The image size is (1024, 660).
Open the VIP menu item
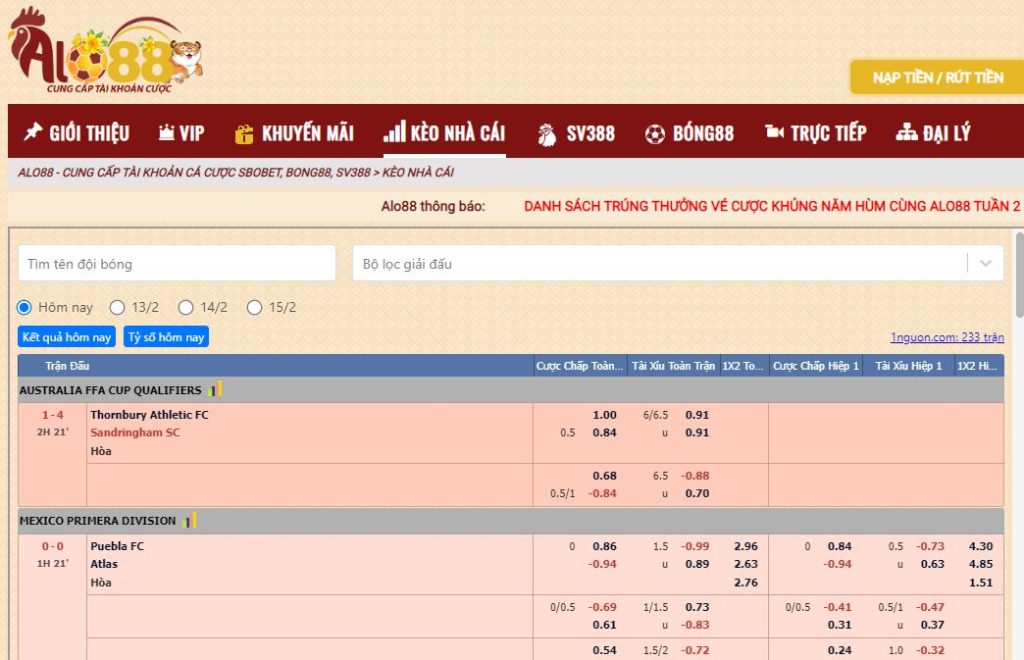[x=182, y=133]
